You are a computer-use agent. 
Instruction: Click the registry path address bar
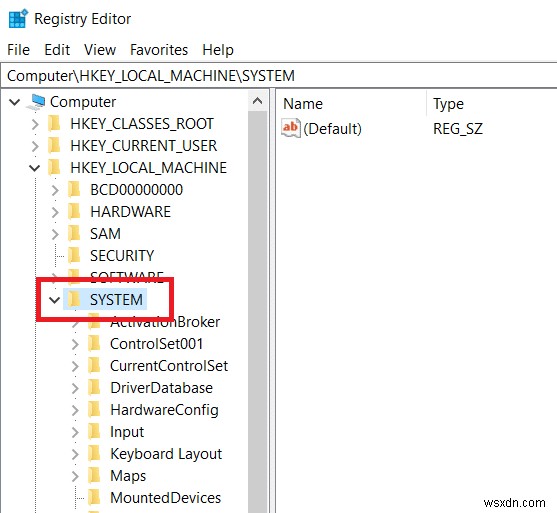pyautogui.click(x=279, y=76)
